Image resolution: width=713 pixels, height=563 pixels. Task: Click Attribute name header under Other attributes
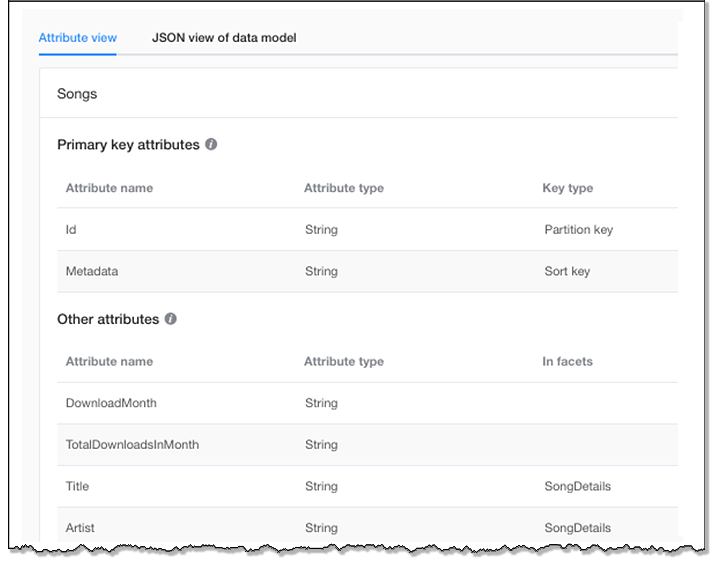(x=109, y=362)
